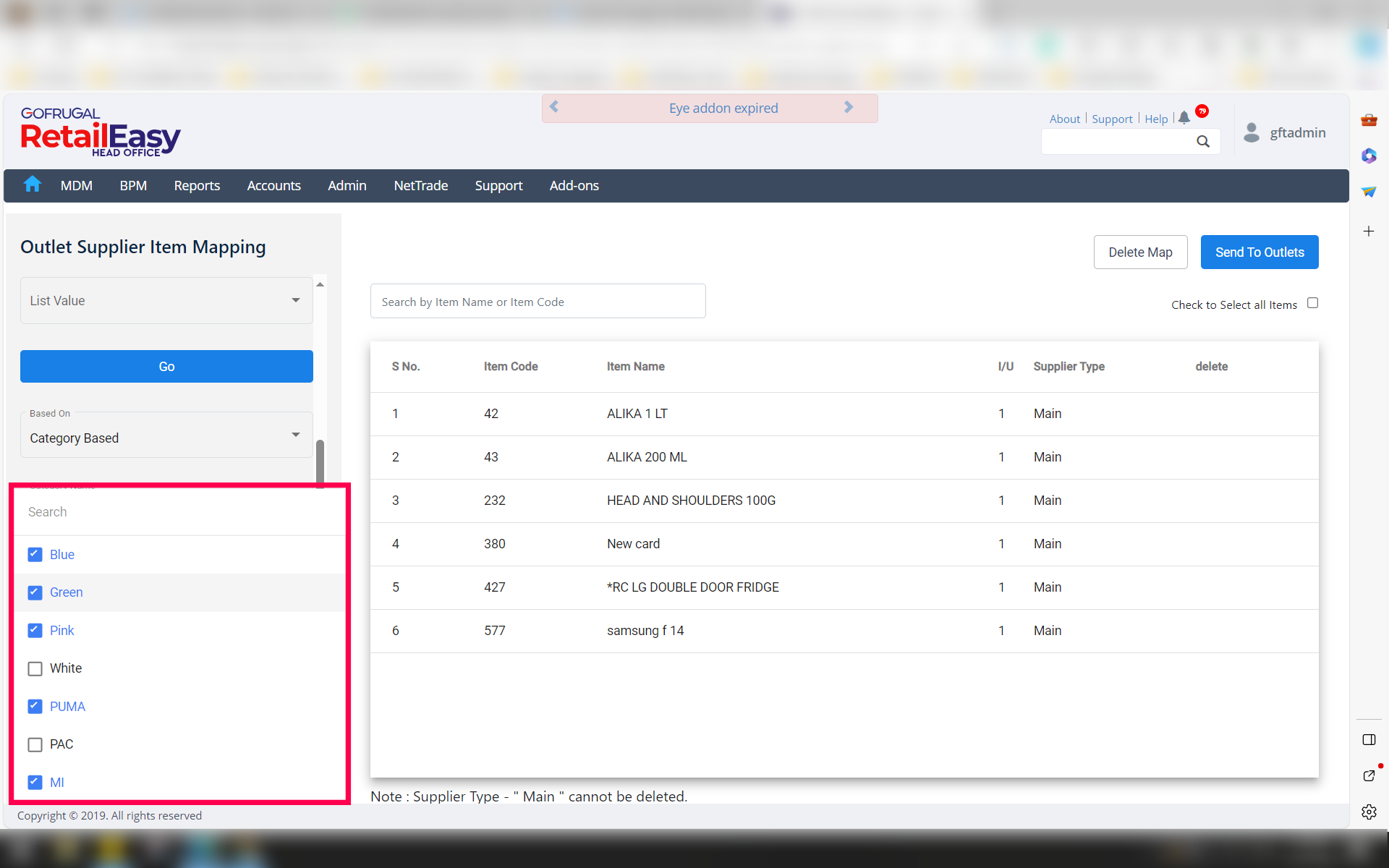This screenshot has width=1389, height=868.
Task: Click the home icon in navigation bar
Action: 32,184
